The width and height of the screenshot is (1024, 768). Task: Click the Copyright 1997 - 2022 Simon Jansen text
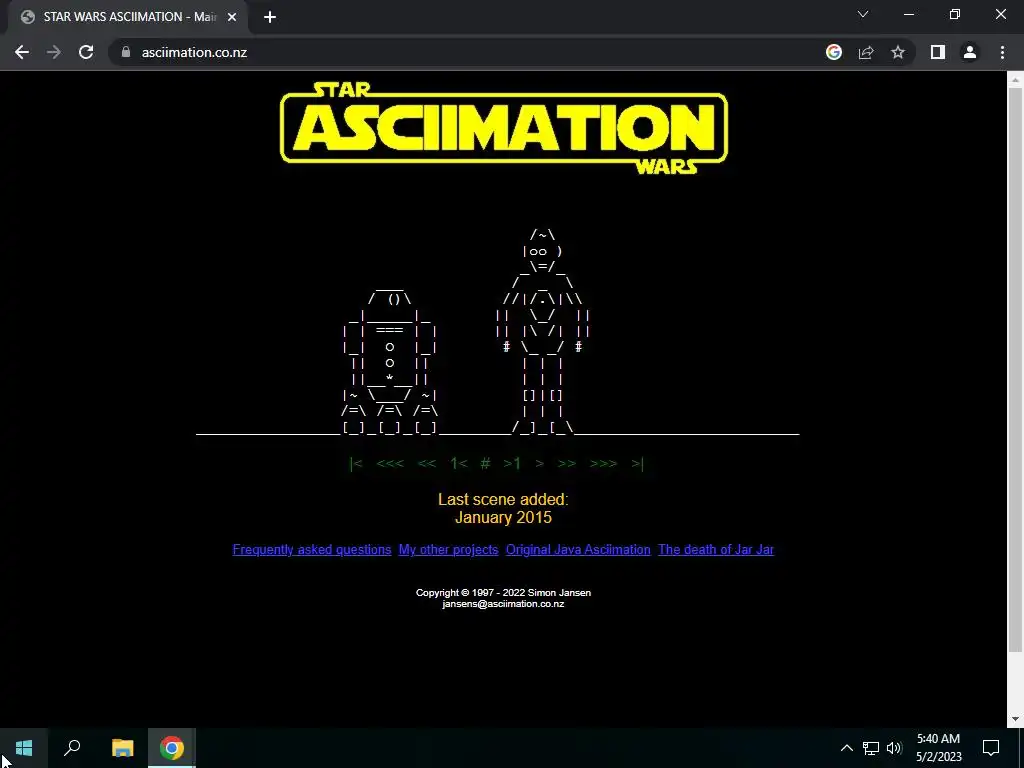pyautogui.click(x=503, y=593)
